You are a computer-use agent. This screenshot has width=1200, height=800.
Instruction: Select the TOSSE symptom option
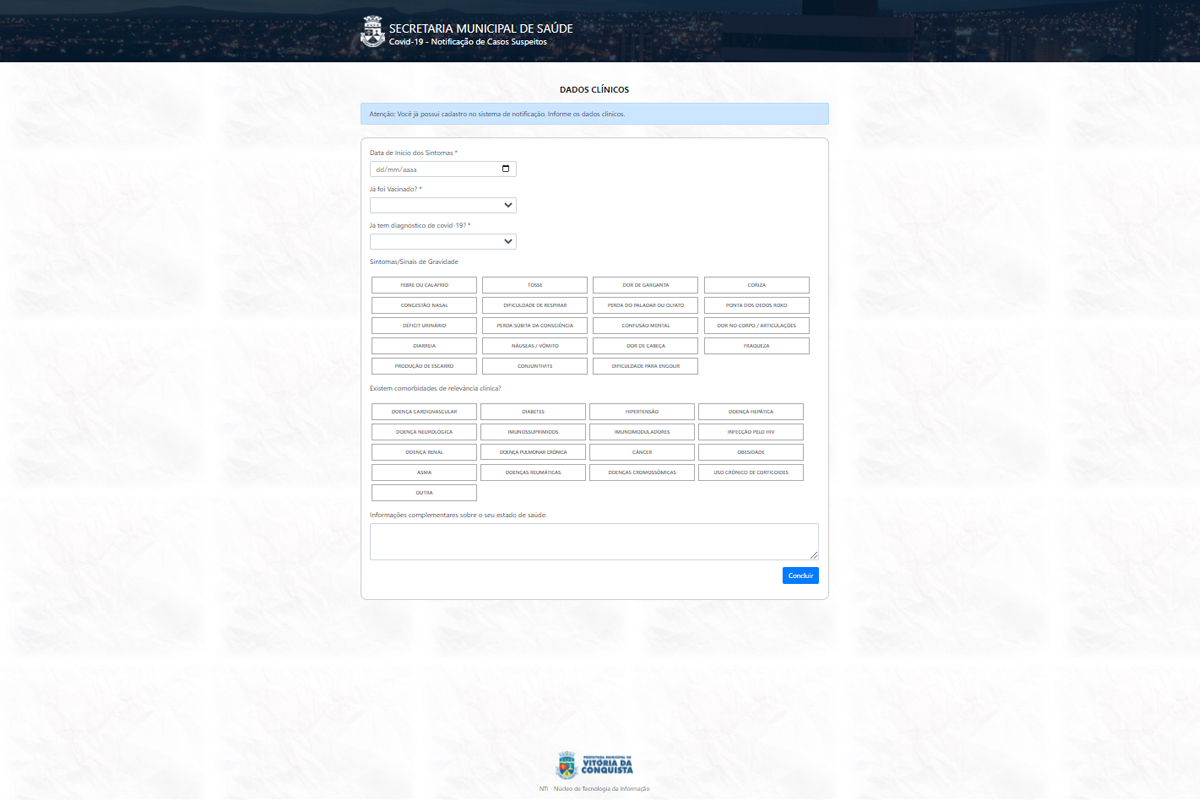tap(535, 285)
